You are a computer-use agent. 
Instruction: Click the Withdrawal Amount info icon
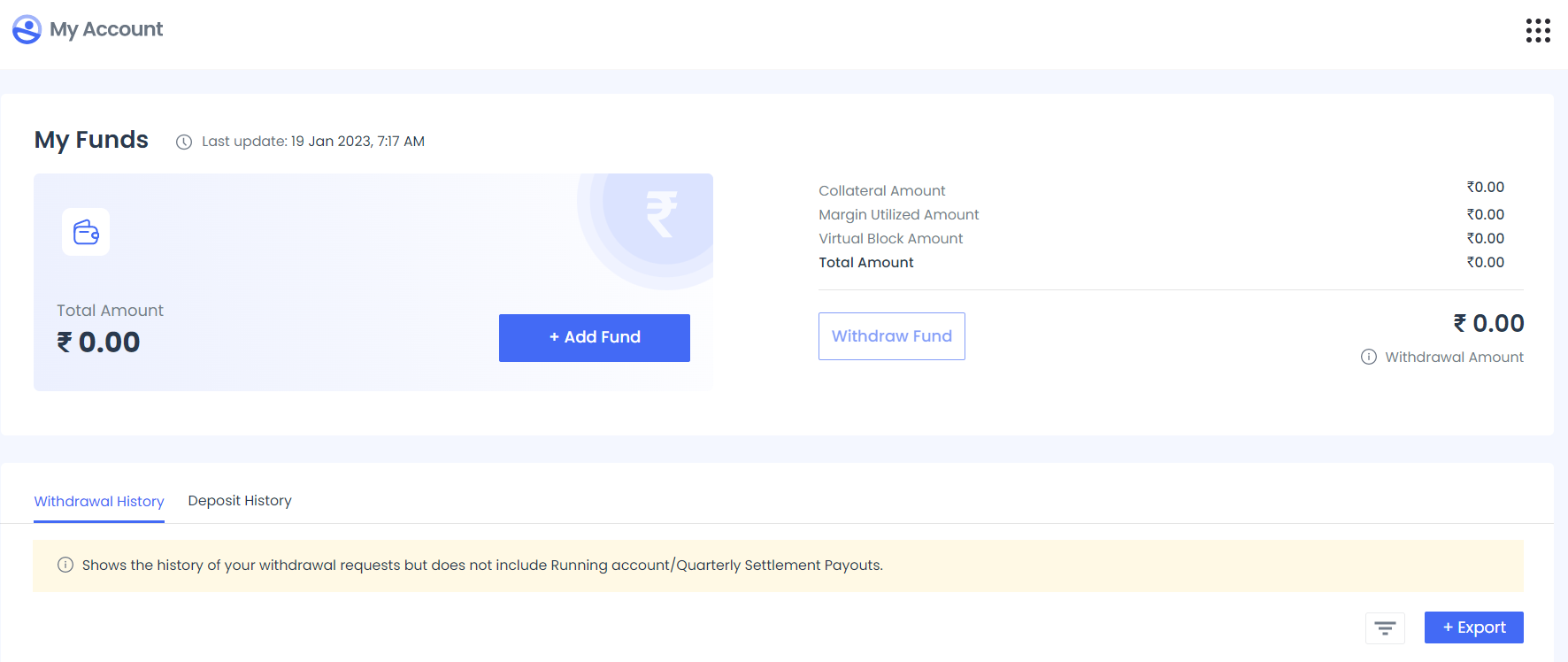[x=1369, y=357]
